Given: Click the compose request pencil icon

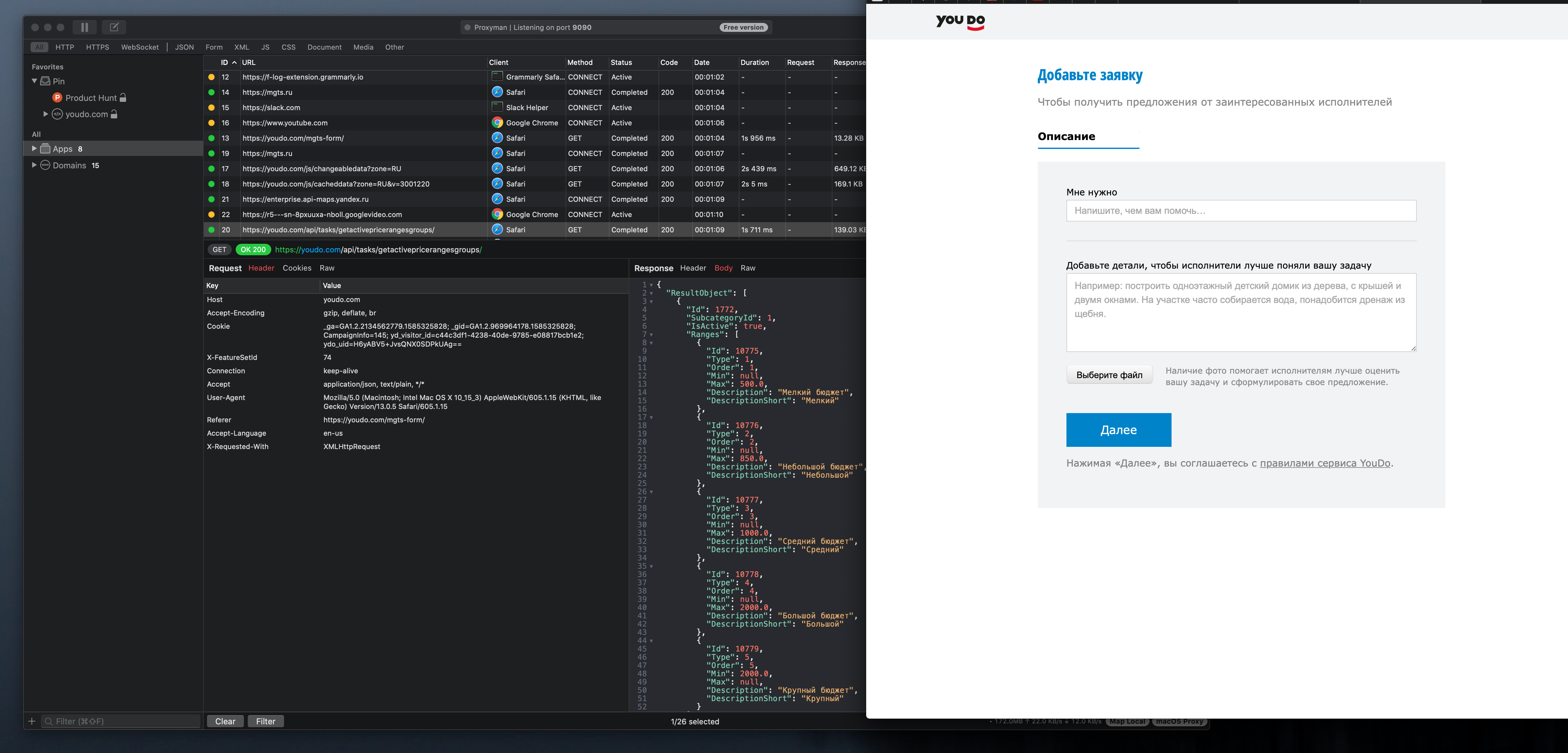Looking at the screenshot, I should (x=114, y=27).
